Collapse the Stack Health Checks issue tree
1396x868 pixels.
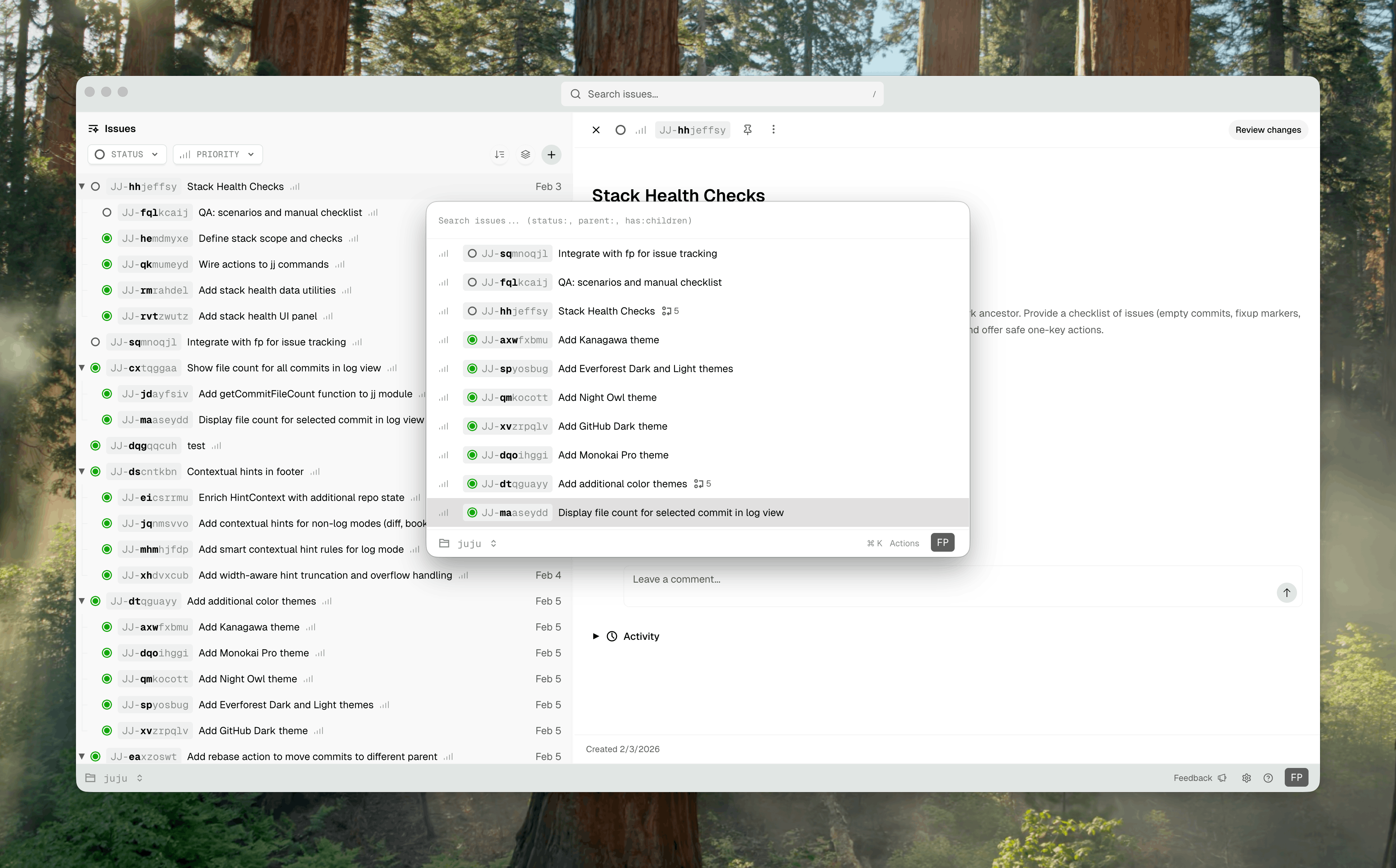[82, 186]
